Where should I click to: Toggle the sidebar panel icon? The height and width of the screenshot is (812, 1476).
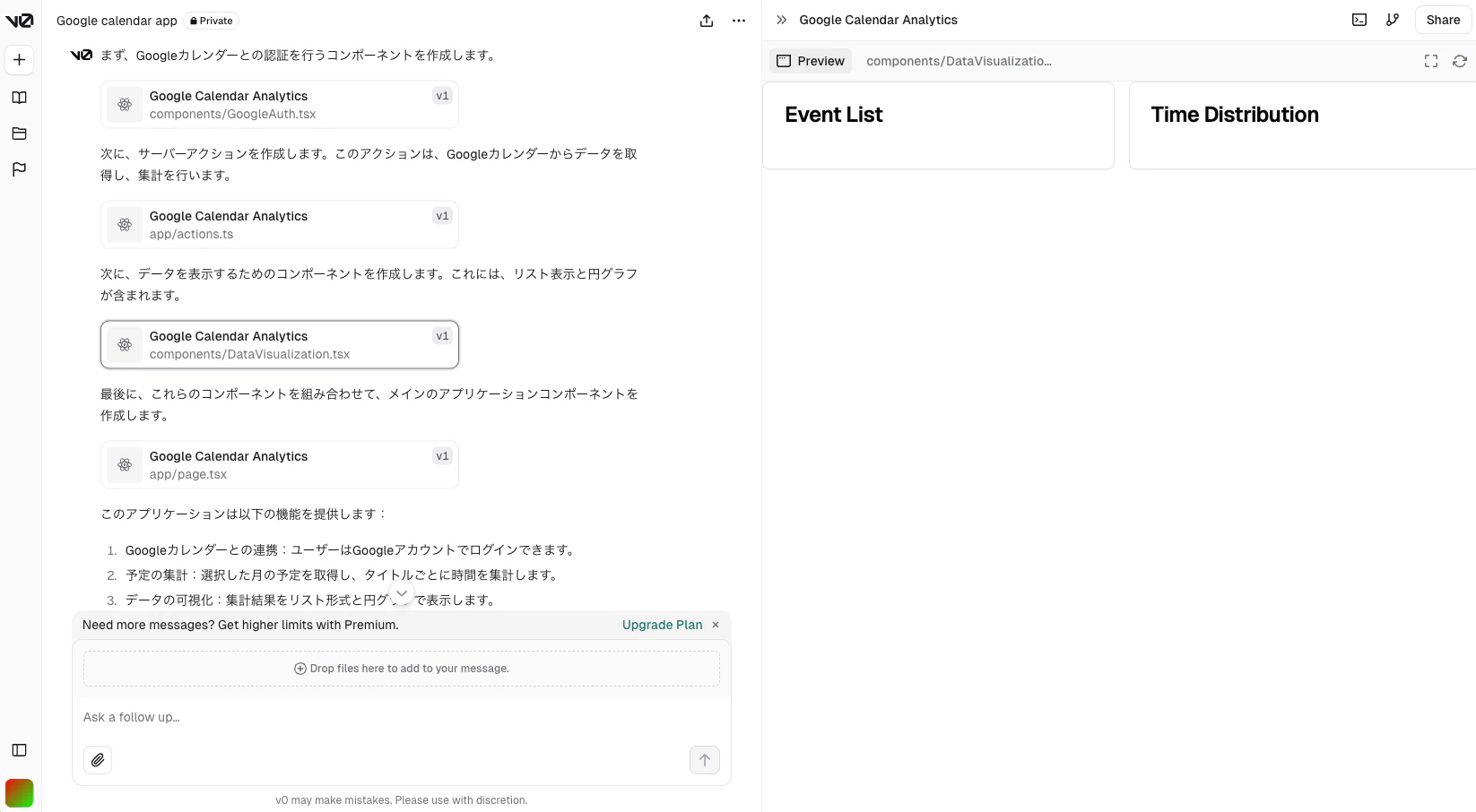(19, 750)
